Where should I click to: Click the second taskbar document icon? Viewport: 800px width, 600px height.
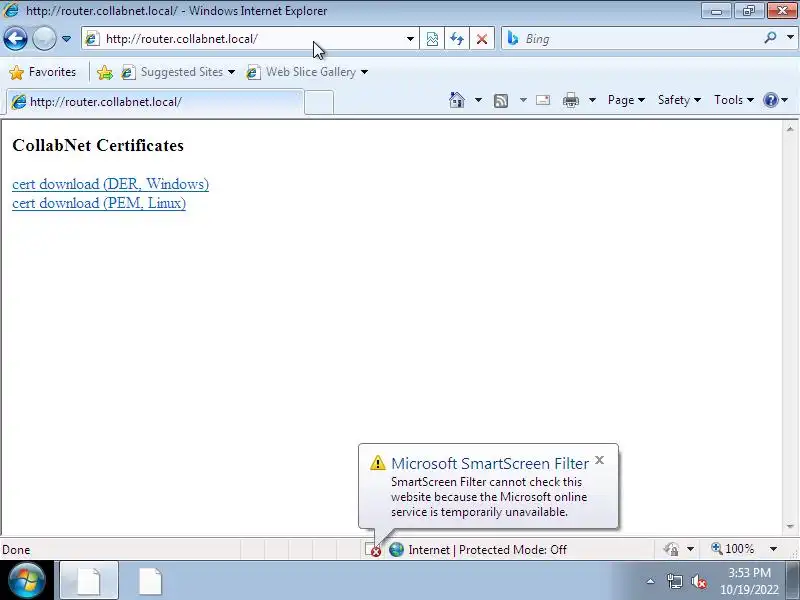[150, 581]
